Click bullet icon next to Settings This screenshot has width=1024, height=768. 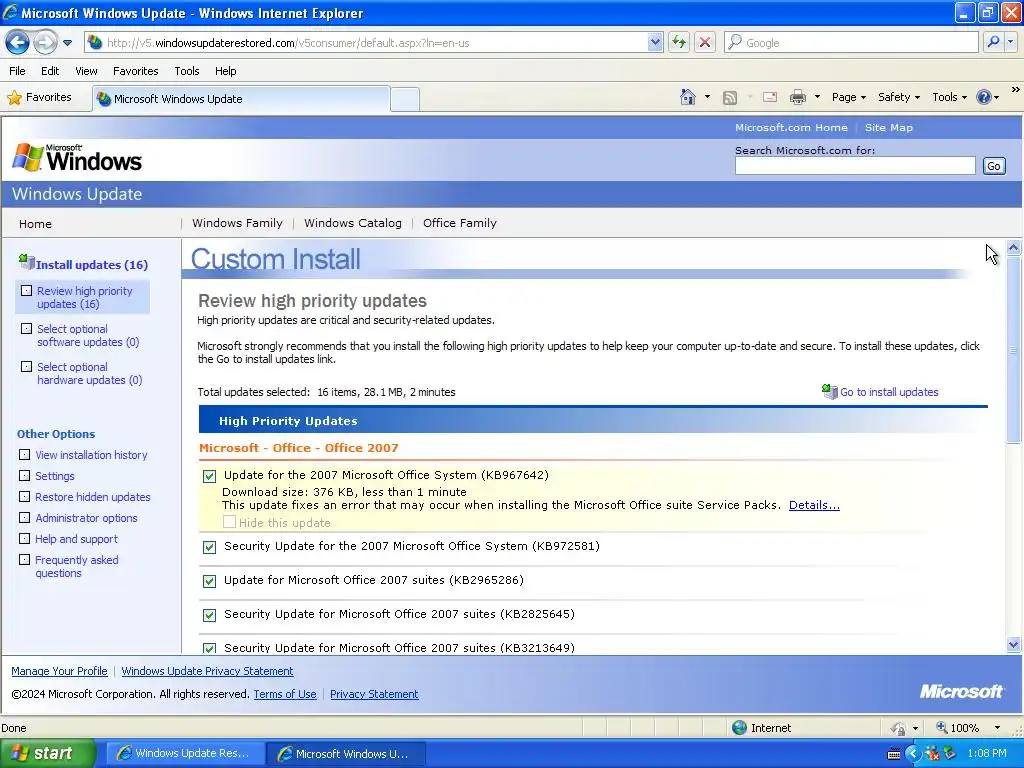click(24, 475)
